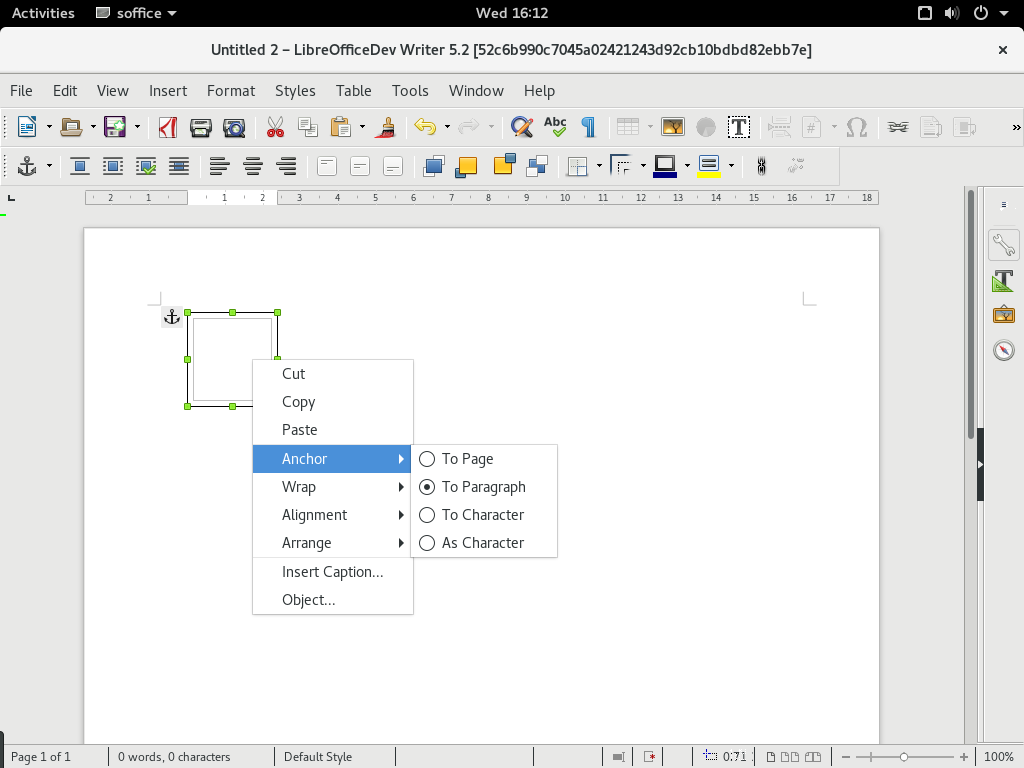Expand the anchor toolbar dropdown arrow
1024x768 pixels.
(x=49, y=167)
